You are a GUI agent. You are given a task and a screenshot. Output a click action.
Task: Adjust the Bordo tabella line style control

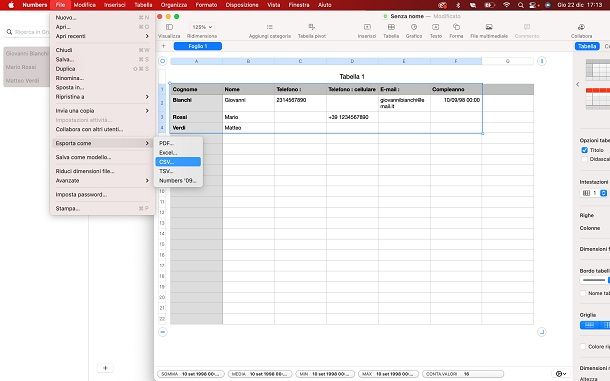point(595,280)
